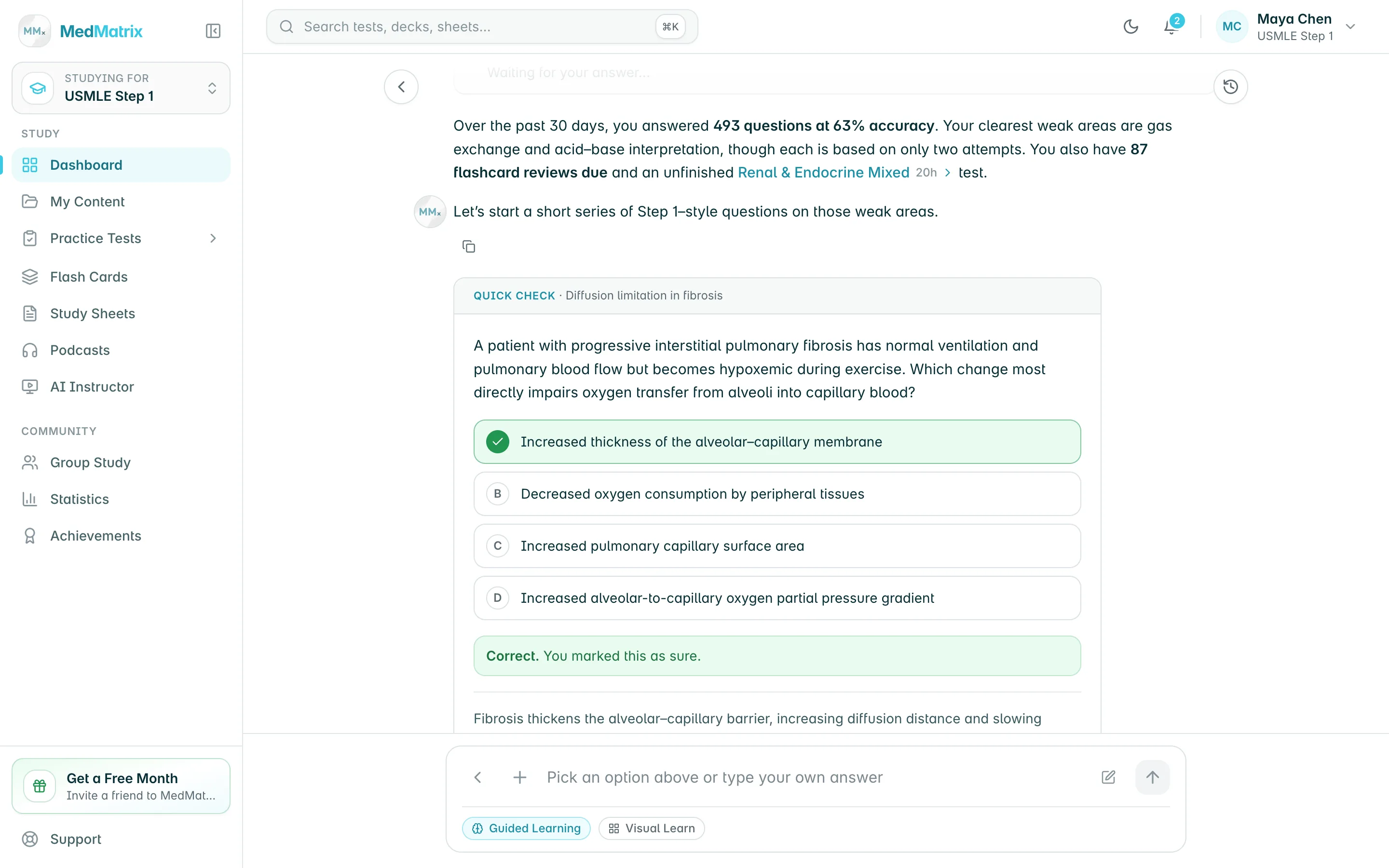Go back with the round chevron button
Screen dimensions: 1389x868
coord(401,87)
